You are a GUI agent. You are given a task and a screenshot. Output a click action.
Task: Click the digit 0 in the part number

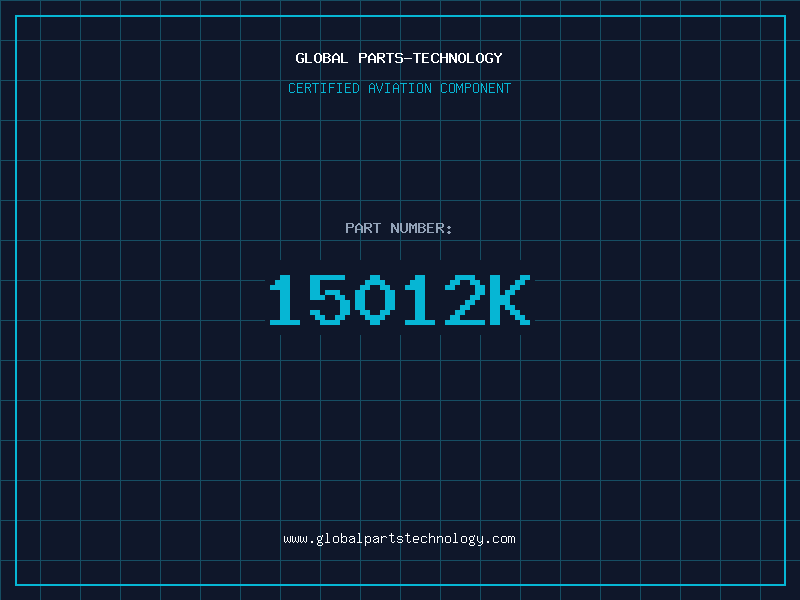coord(375,300)
